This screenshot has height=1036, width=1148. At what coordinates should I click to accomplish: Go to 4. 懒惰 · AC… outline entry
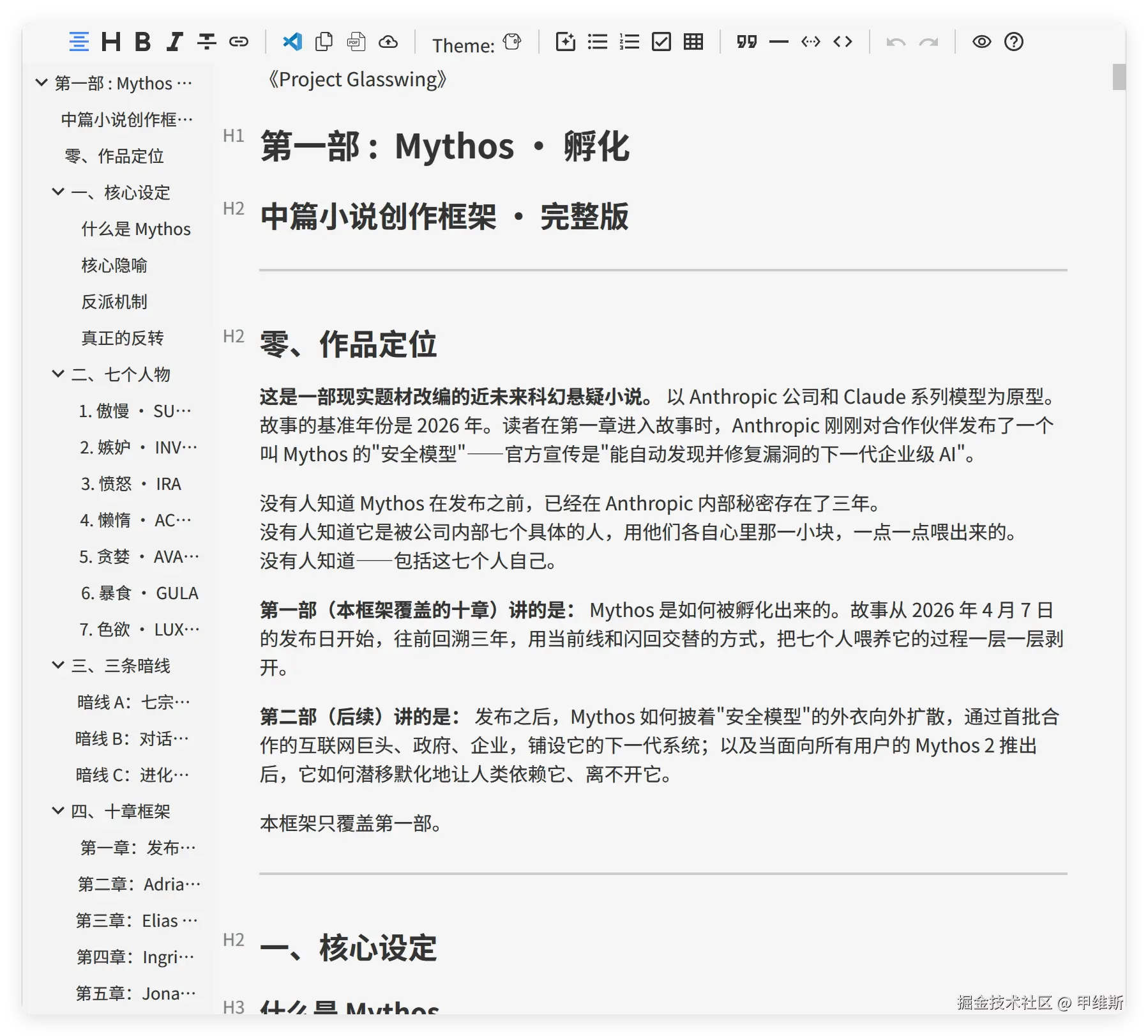point(135,520)
